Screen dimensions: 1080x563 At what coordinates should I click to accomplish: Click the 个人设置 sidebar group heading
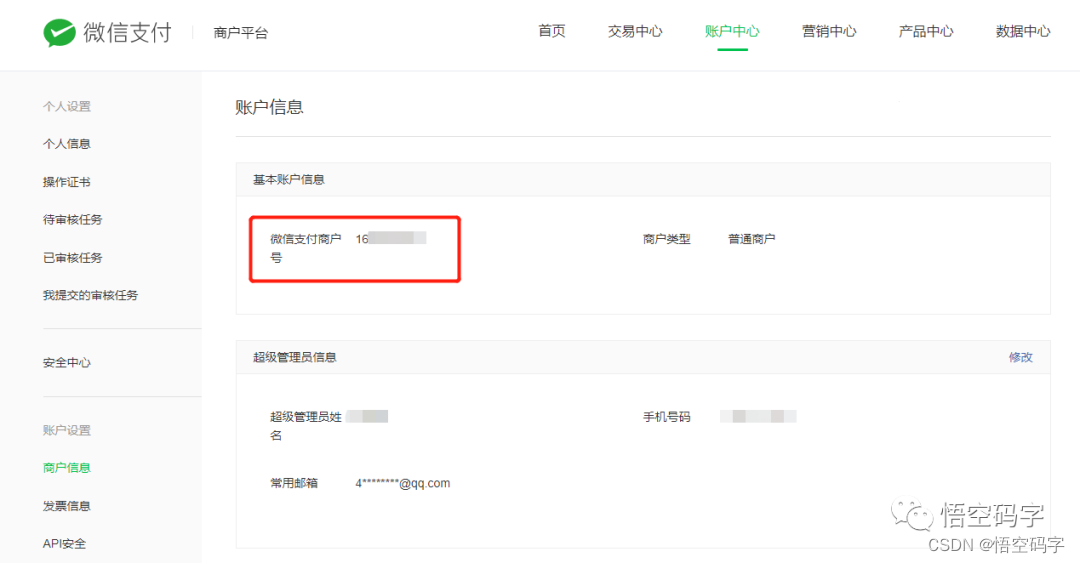coord(67,106)
